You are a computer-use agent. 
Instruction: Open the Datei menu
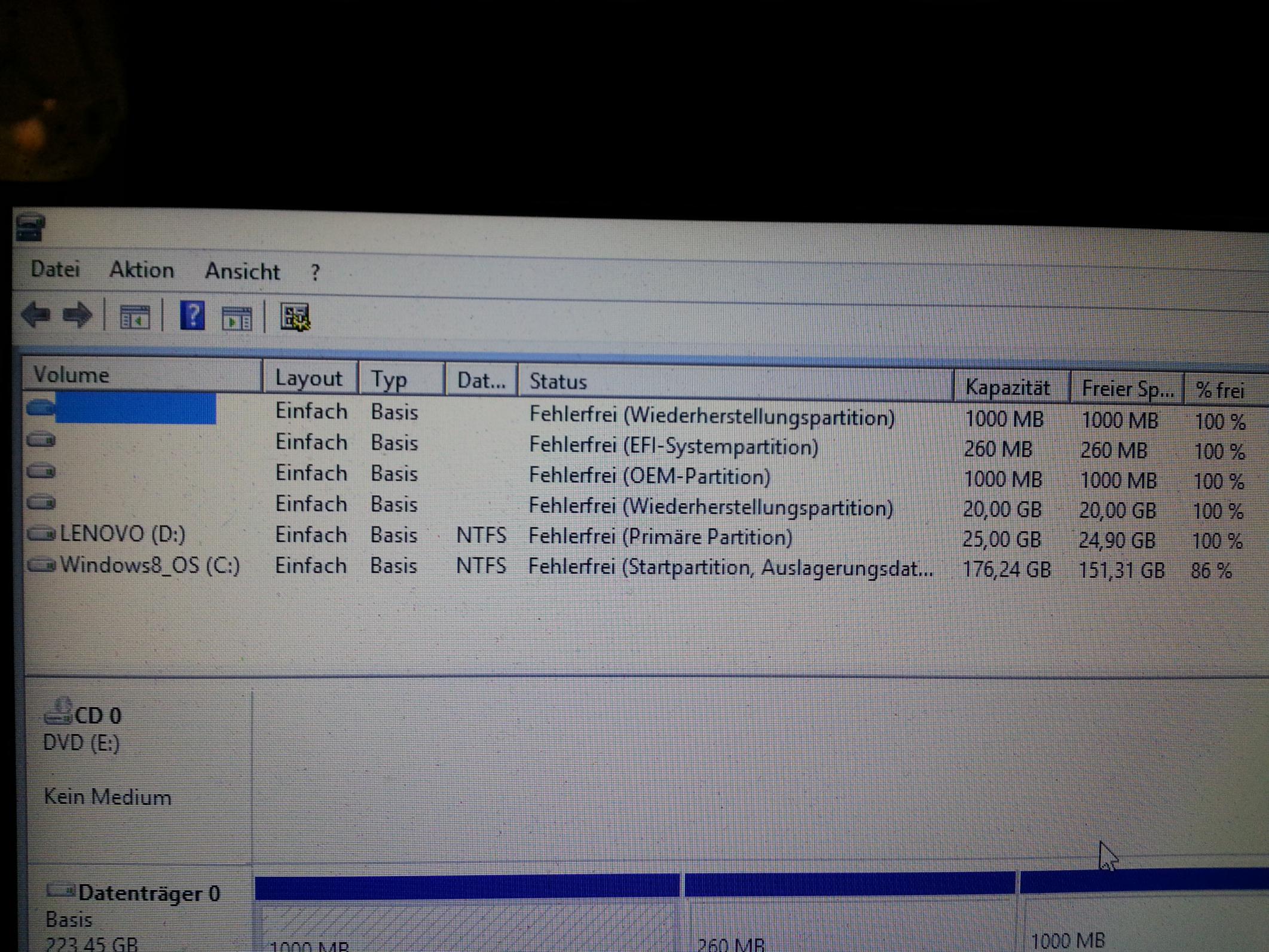click(x=55, y=270)
